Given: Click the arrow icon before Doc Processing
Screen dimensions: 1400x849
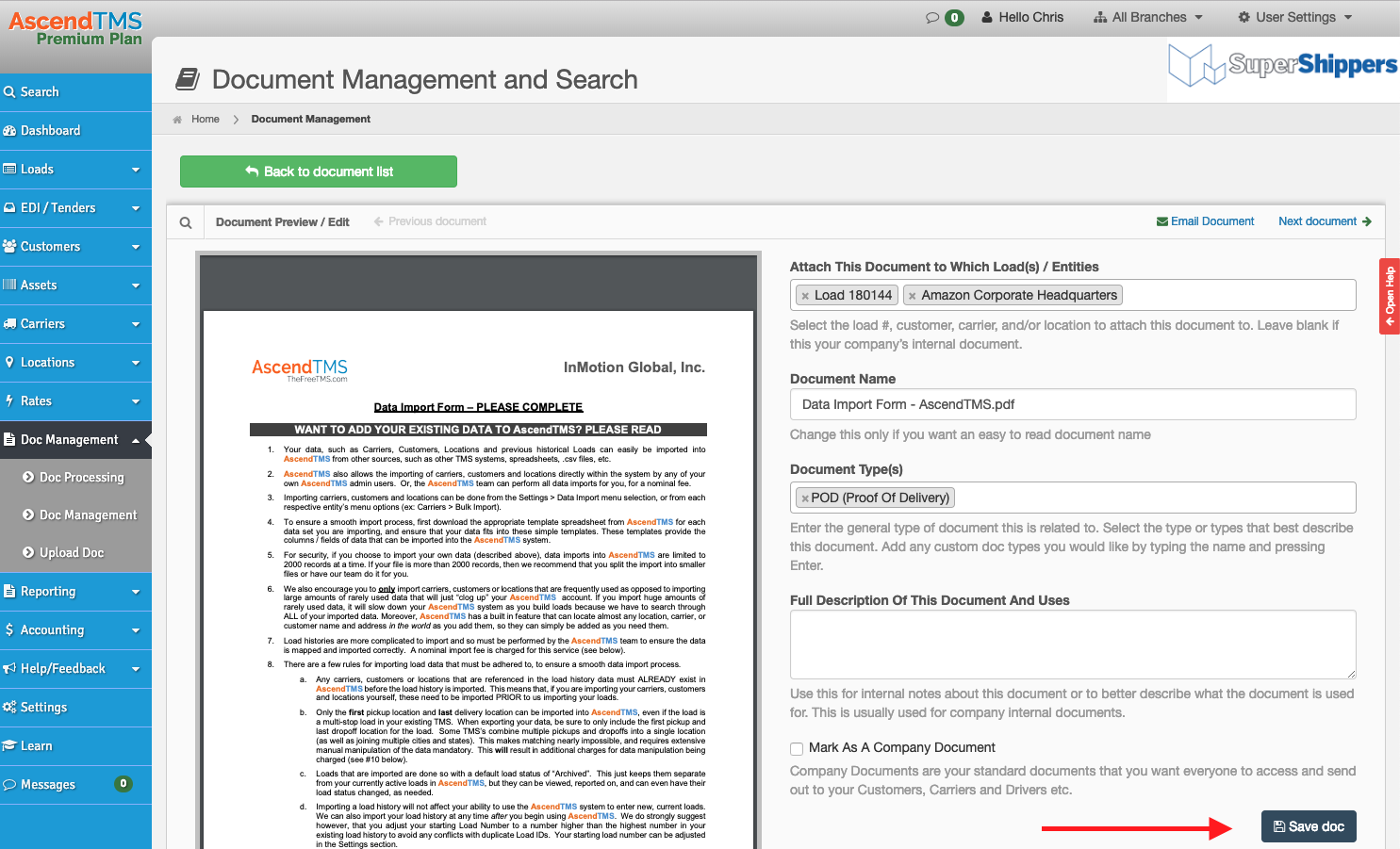Looking at the screenshot, I should [x=28, y=477].
